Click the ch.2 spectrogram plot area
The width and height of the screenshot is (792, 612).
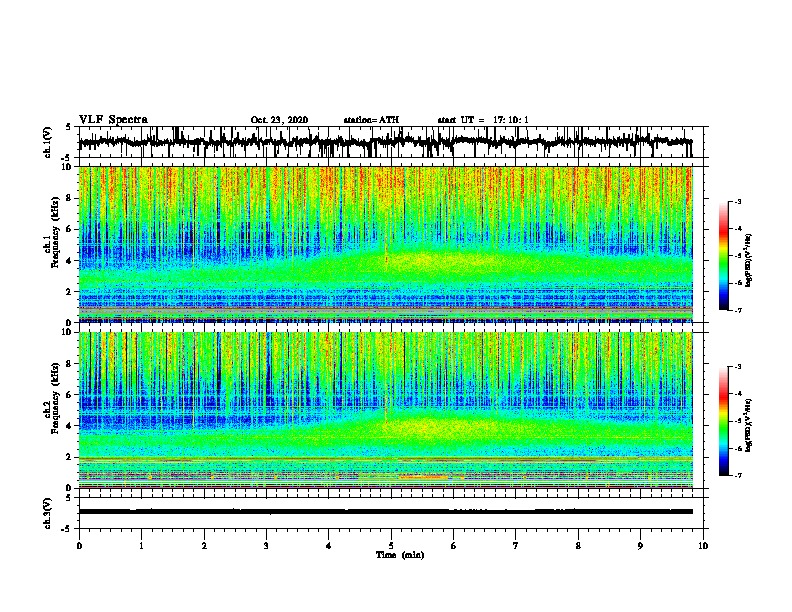tap(386, 410)
